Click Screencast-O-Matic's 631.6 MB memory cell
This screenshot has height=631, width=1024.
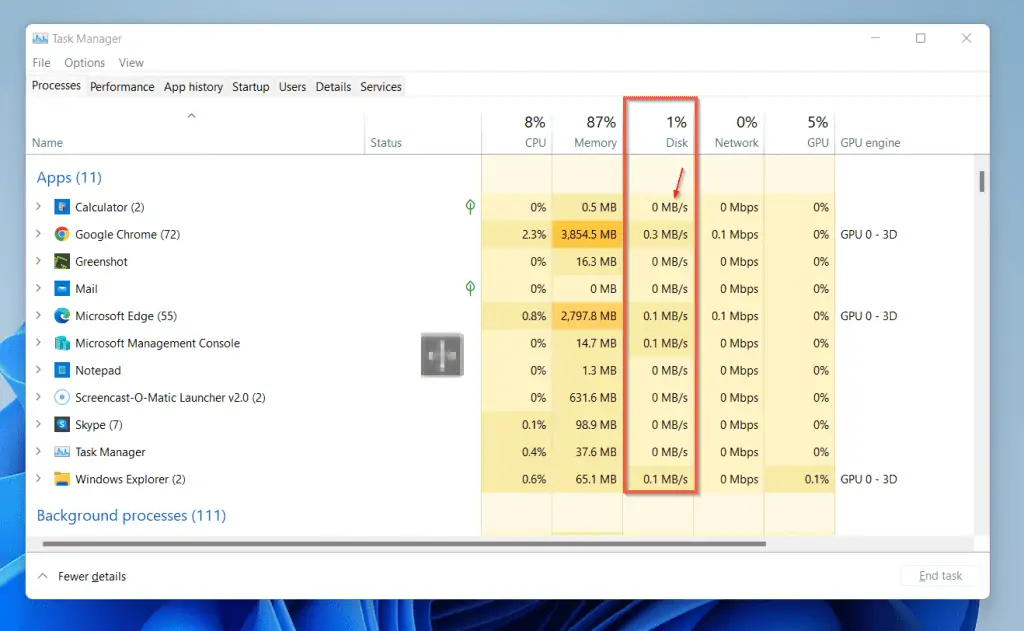click(x=588, y=397)
